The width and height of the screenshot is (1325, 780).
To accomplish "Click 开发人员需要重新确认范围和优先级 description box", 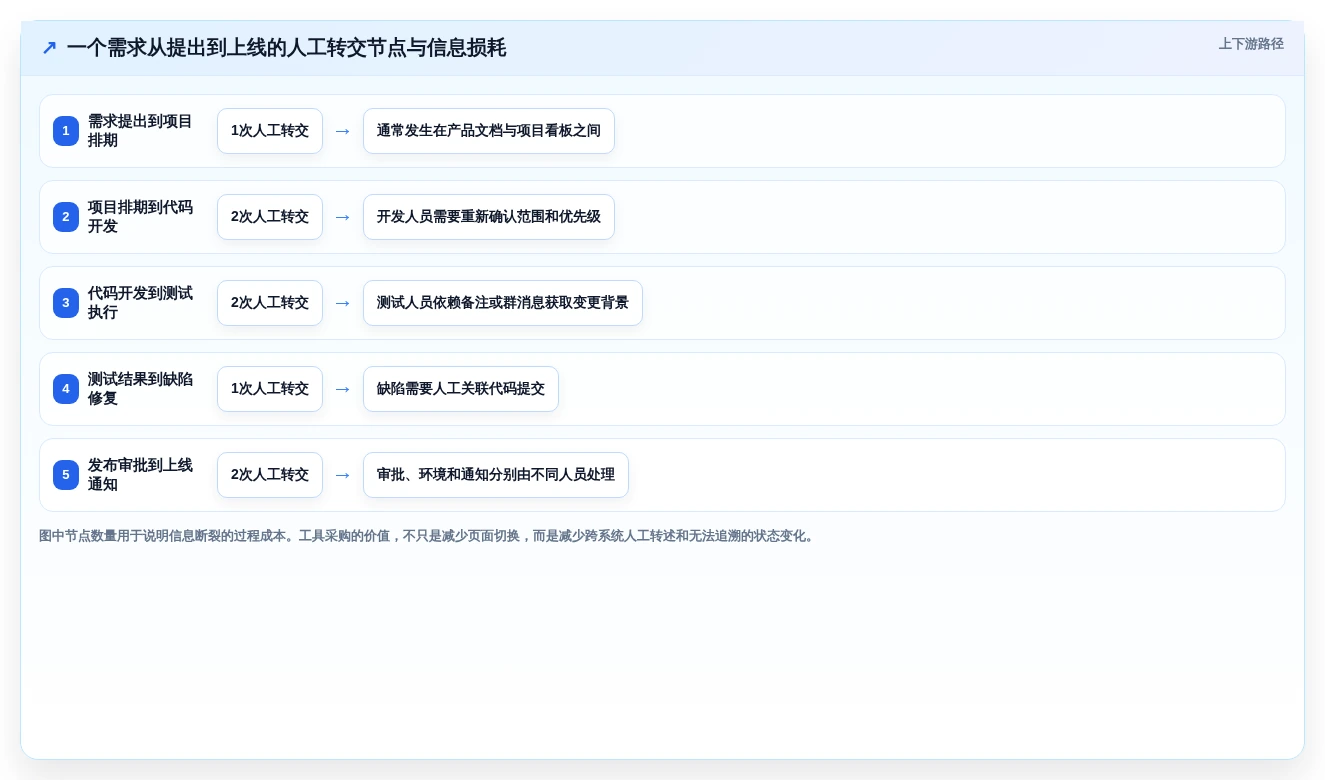I will coord(489,217).
